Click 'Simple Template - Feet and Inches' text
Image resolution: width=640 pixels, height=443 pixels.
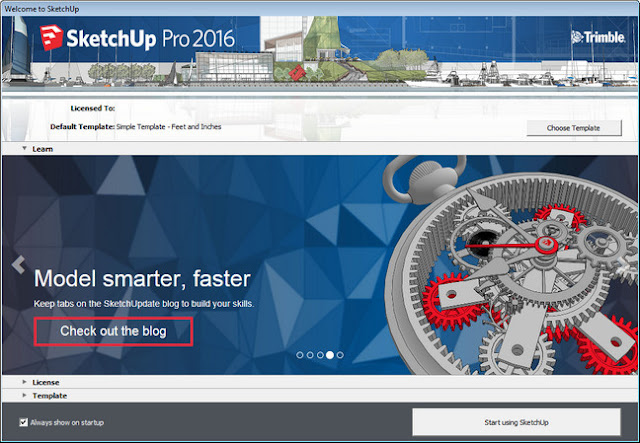(x=169, y=127)
